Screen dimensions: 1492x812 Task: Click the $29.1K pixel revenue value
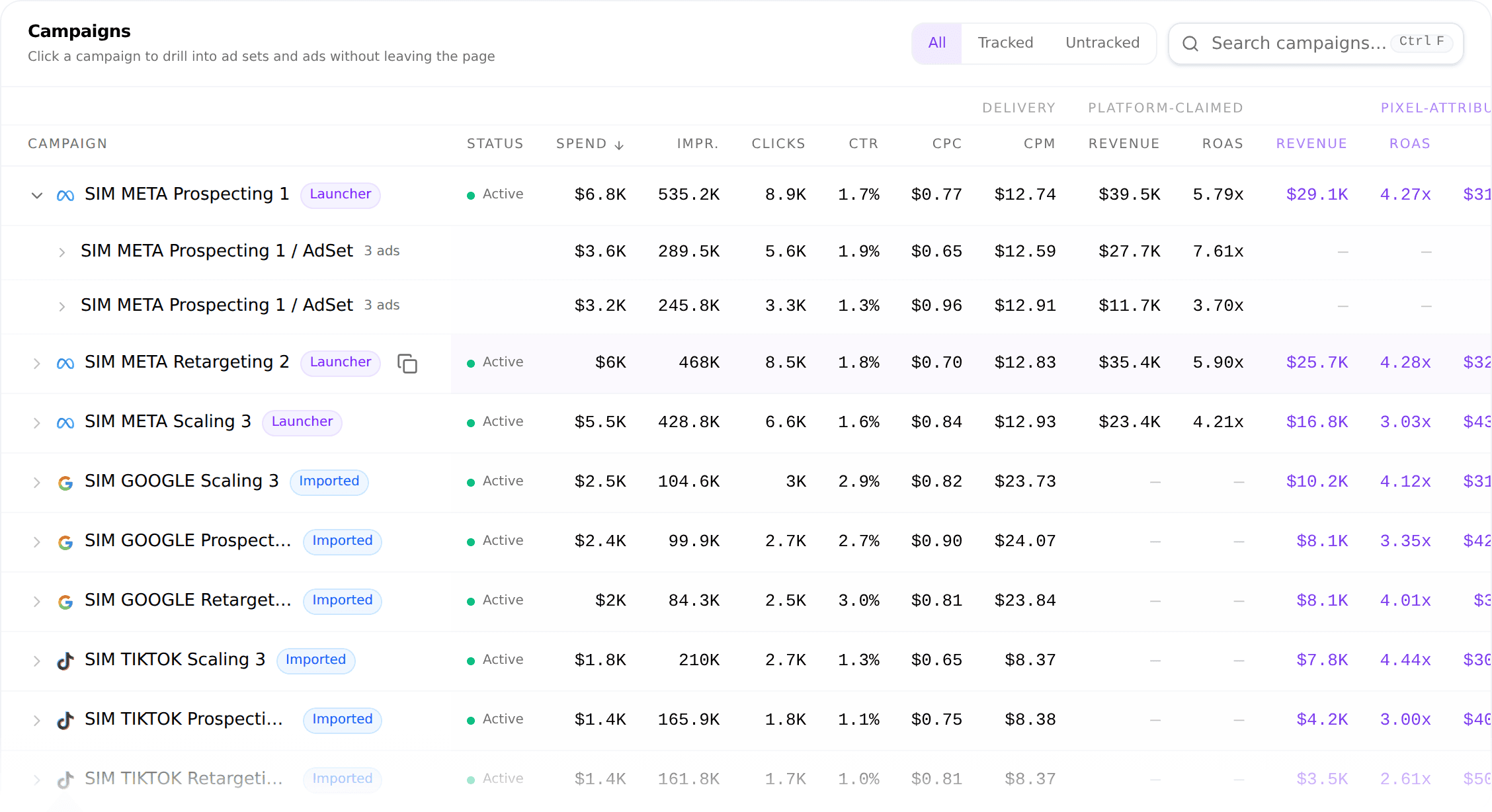[x=1317, y=195]
